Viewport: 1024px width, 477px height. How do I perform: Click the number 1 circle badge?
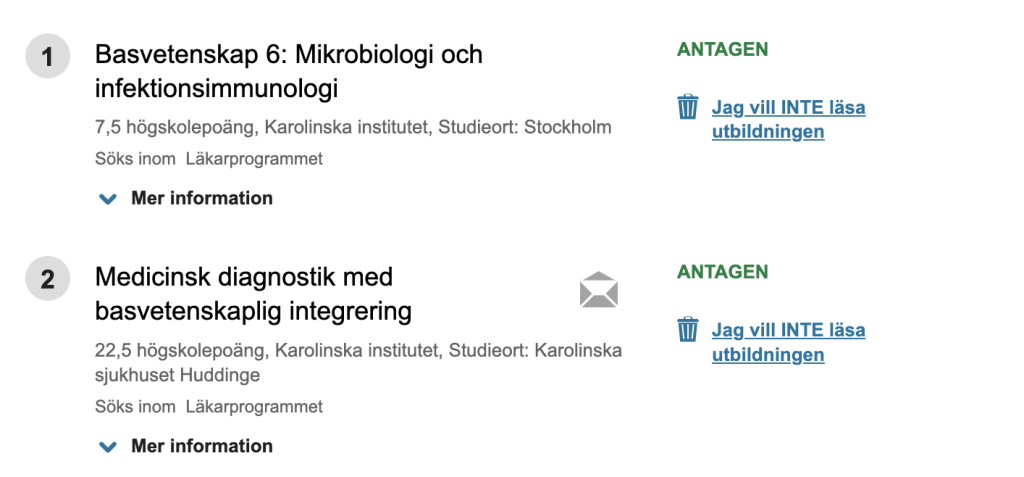point(47,57)
